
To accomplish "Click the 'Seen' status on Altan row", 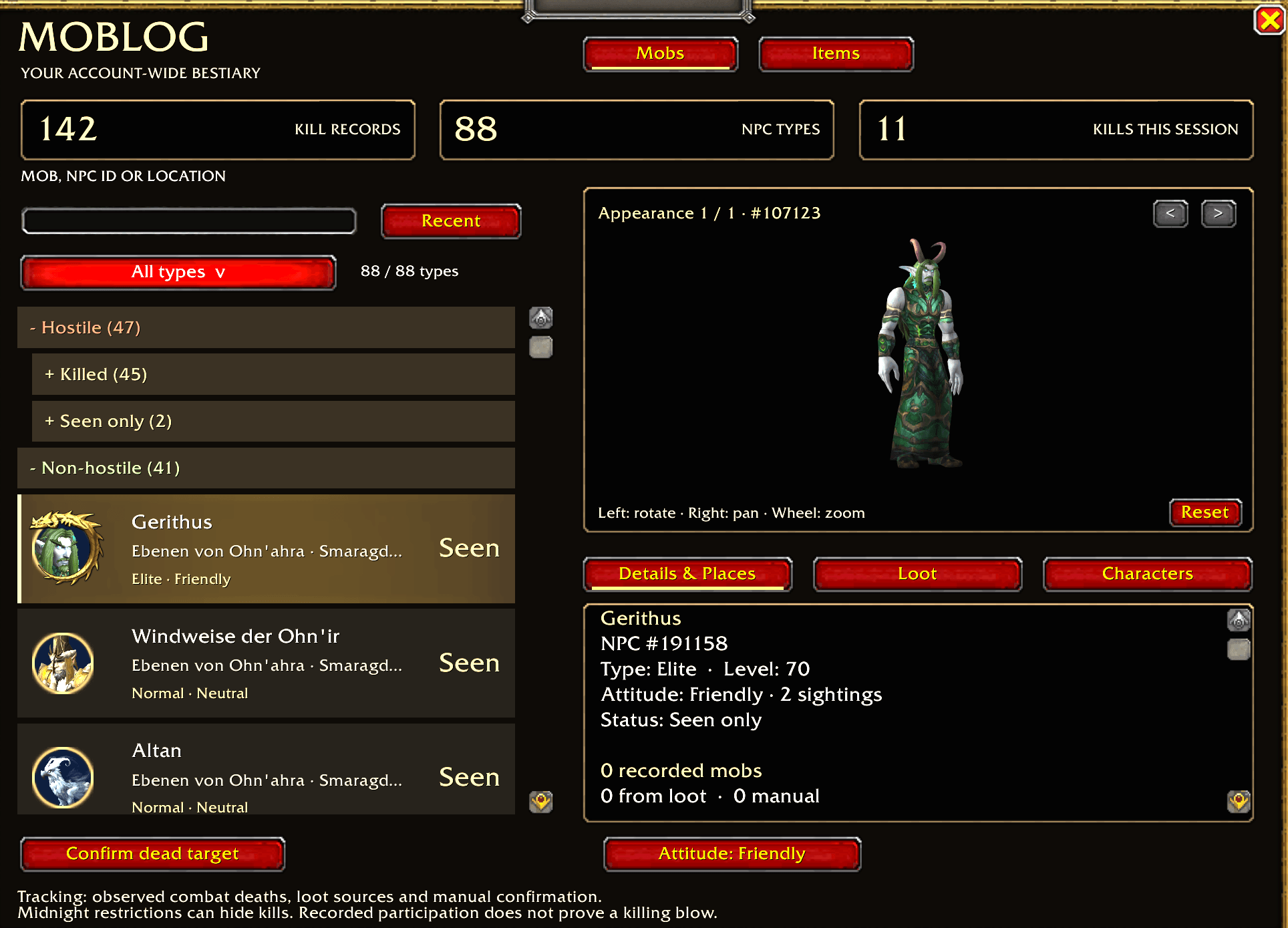I will pyautogui.click(x=470, y=778).
